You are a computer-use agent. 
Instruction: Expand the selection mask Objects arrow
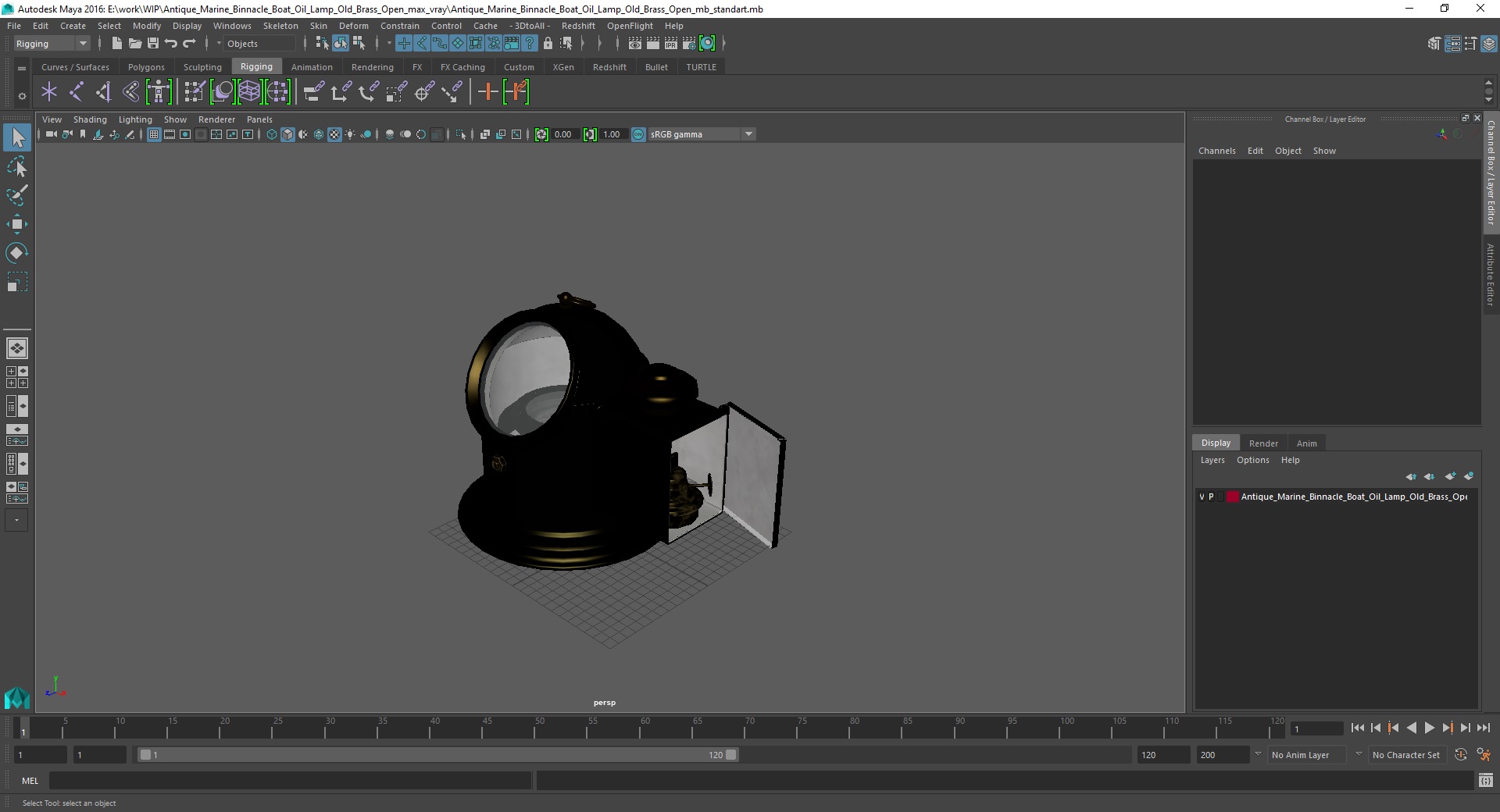click(x=219, y=44)
